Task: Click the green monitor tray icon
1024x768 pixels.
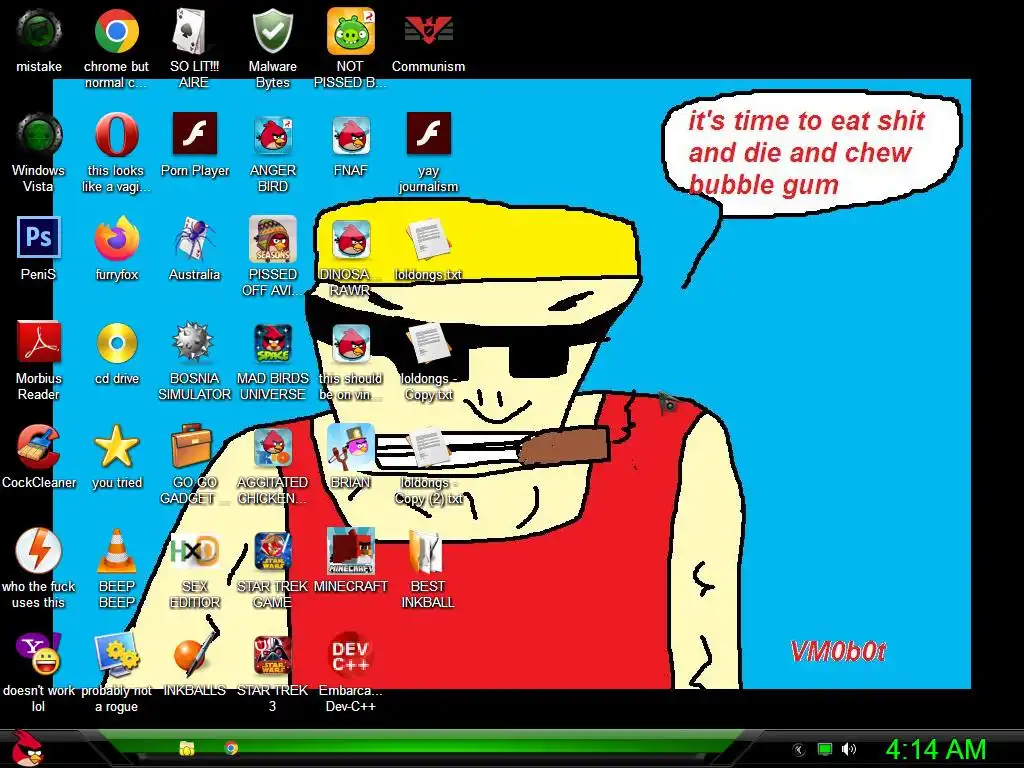Action: (x=825, y=749)
